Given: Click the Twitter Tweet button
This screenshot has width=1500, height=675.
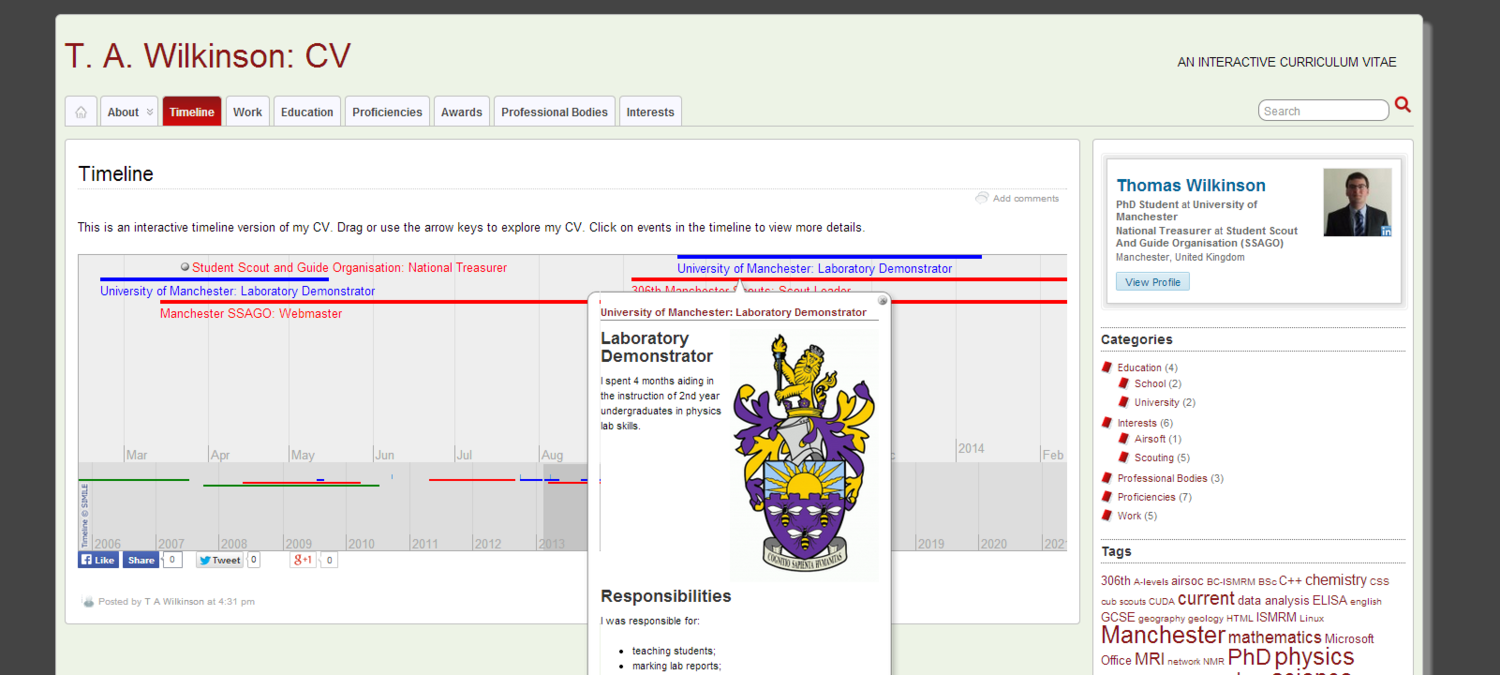Looking at the screenshot, I should (220, 560).
